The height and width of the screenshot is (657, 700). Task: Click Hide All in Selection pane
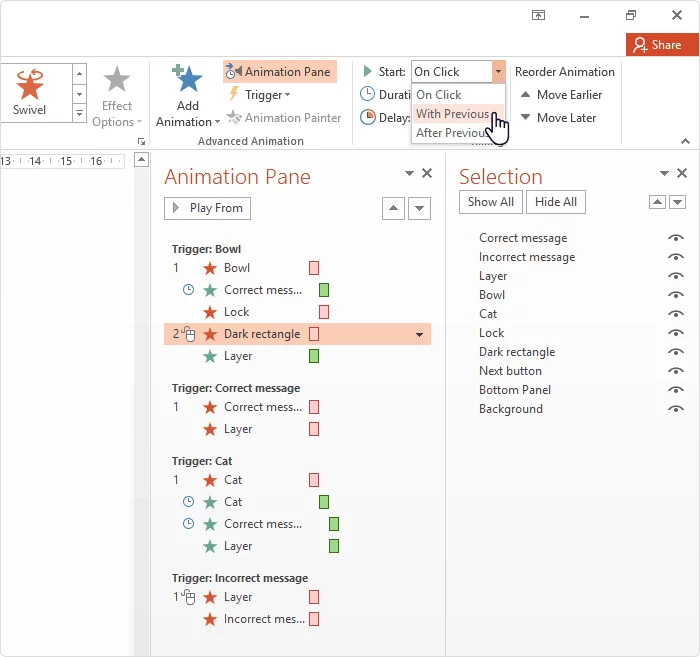[x=556, y=202]
